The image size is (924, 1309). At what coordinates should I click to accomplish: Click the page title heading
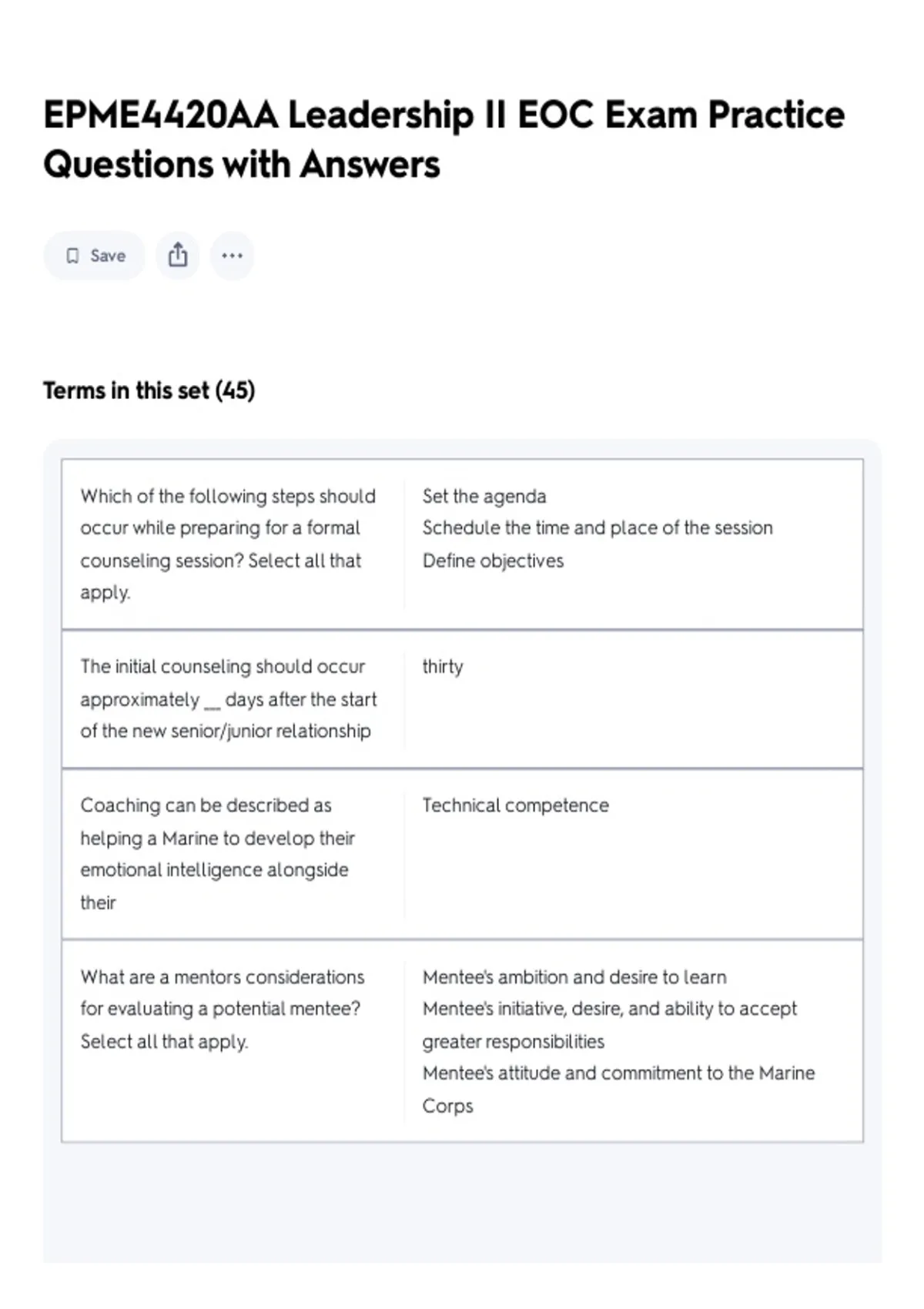(x=444, y=139)
